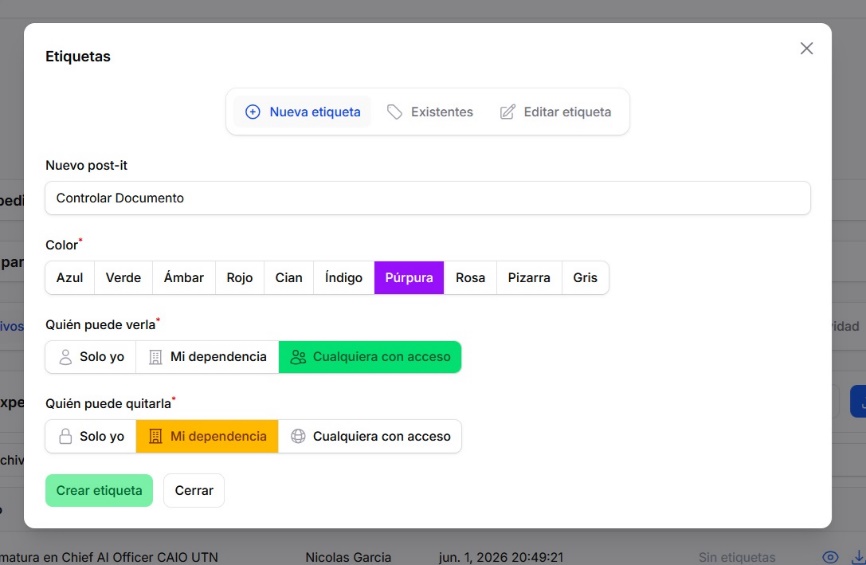Click the Sin etiquetas text in background row
866x565 pixels.
pos(737,557)
